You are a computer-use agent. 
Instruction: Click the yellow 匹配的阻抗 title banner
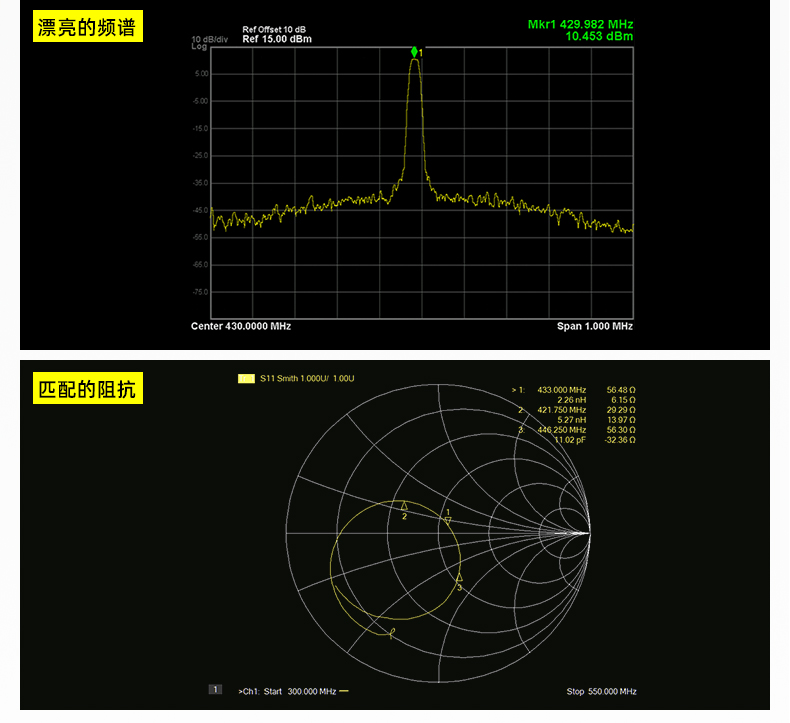point(88,388)
